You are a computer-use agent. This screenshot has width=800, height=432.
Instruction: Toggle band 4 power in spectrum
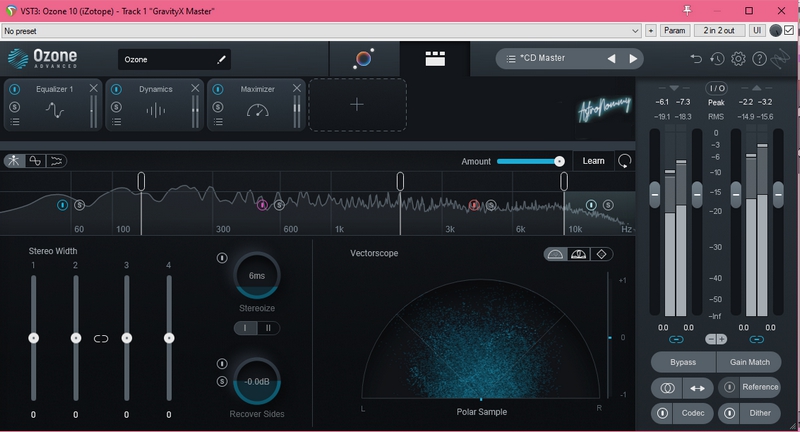tap(591, 205)
